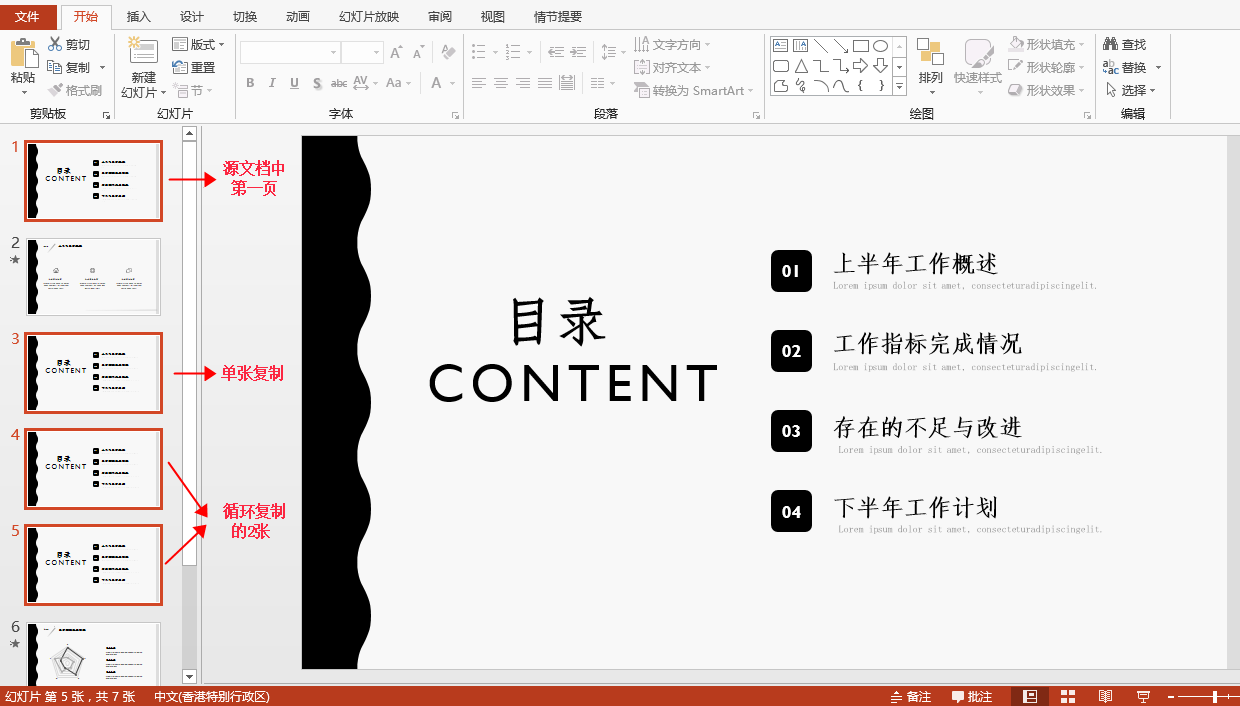Expand the font name combo box
This screenshot has height=706, width=1240.
click(x=333, y=52)
